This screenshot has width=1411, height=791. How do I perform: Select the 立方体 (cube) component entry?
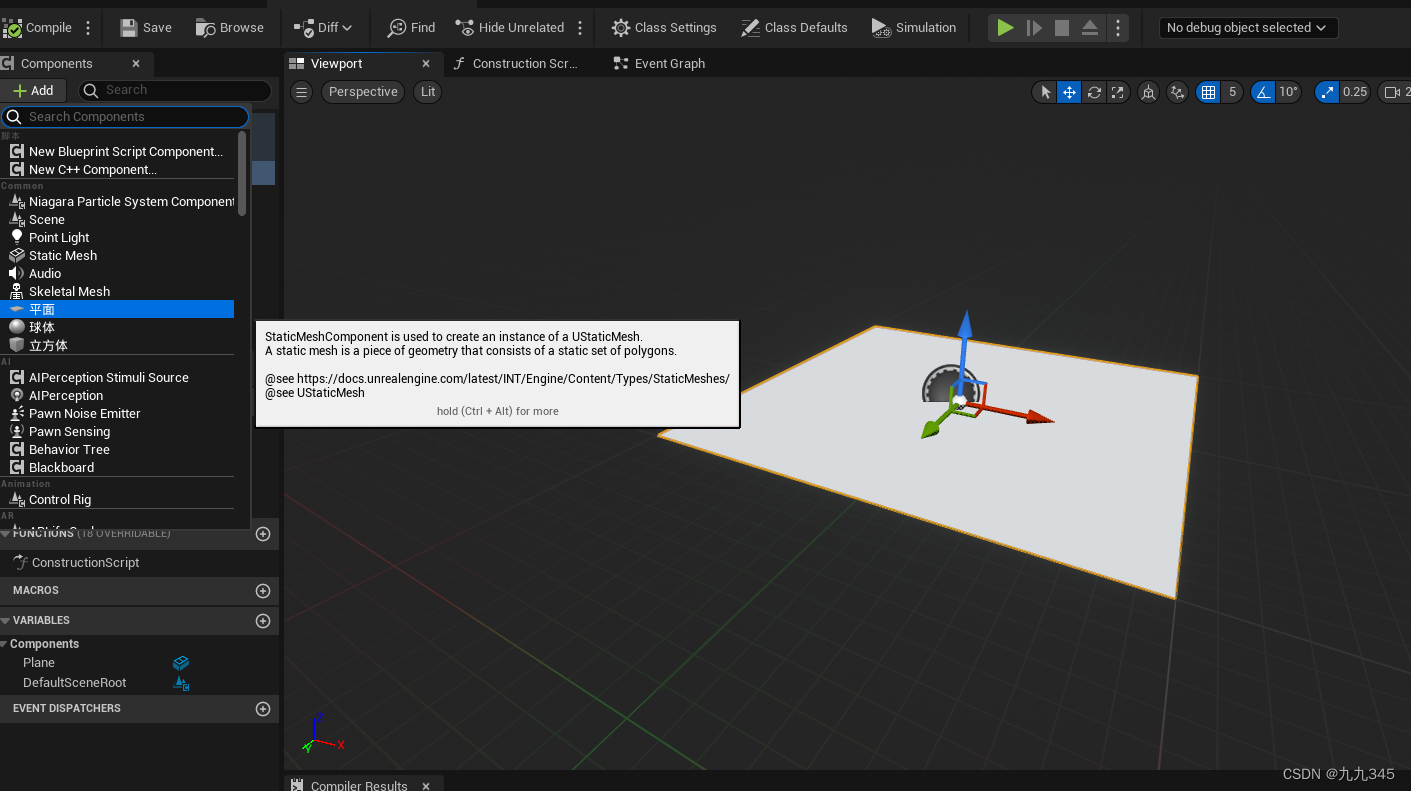pos(117,346)
